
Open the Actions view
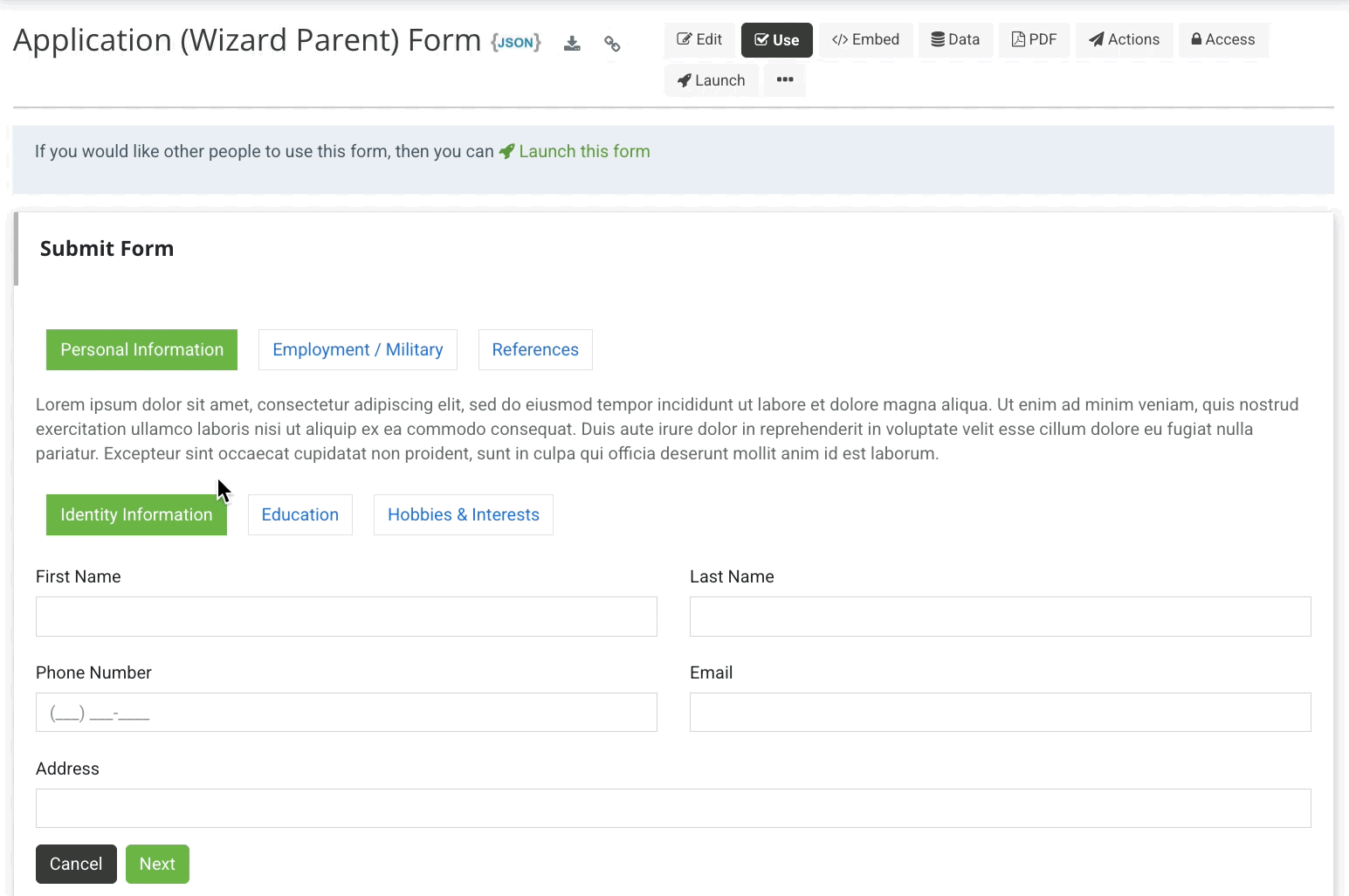[1124, 40]
